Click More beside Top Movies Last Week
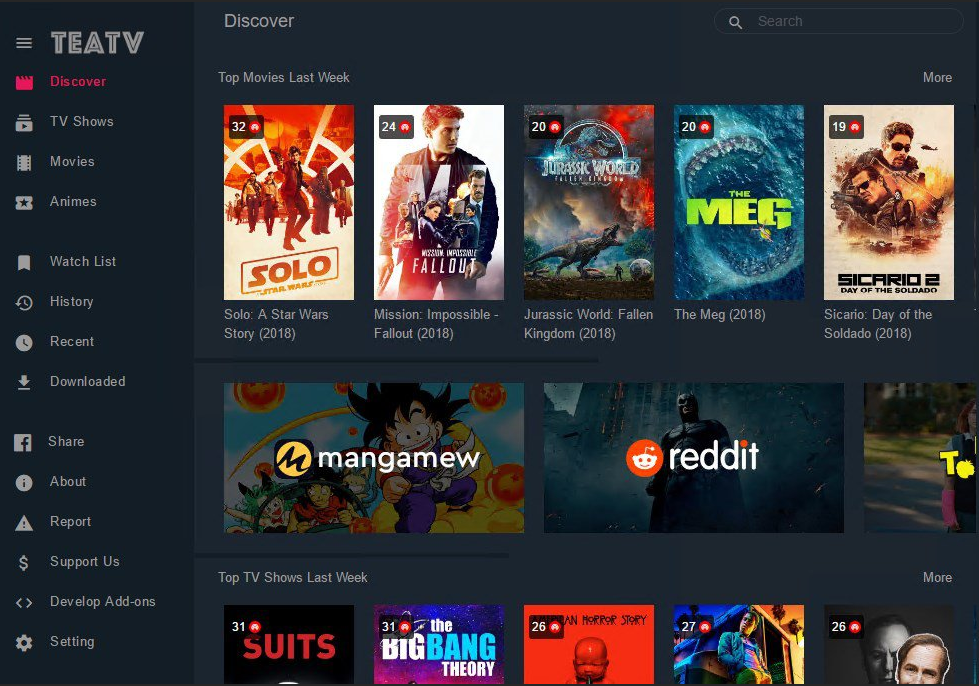Screen dimensions: 979x686 [x=937, y=77]
